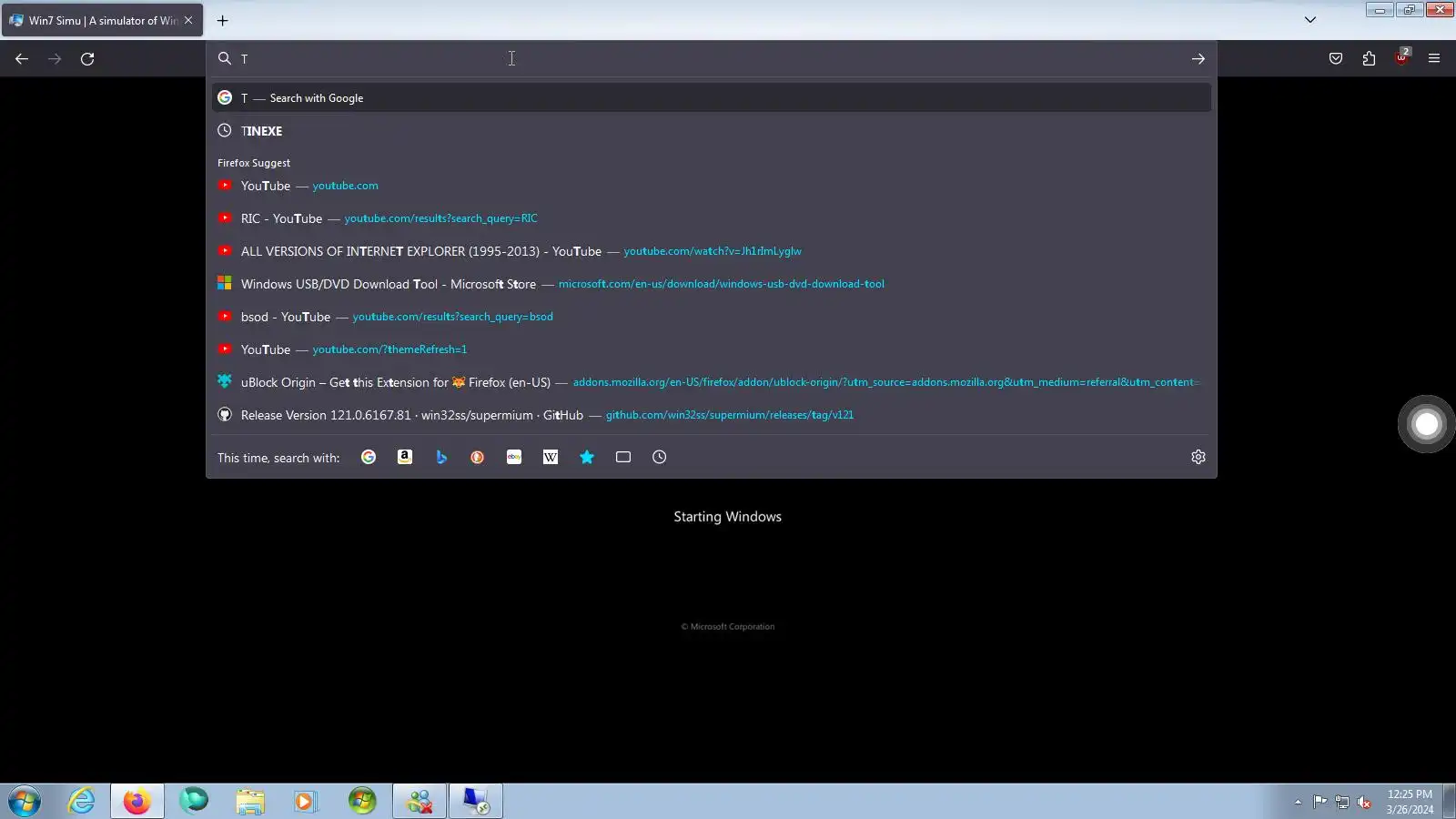Reload the current page
The width and height of the screenshot is (1456, 819).
click(x=87, y=59)
